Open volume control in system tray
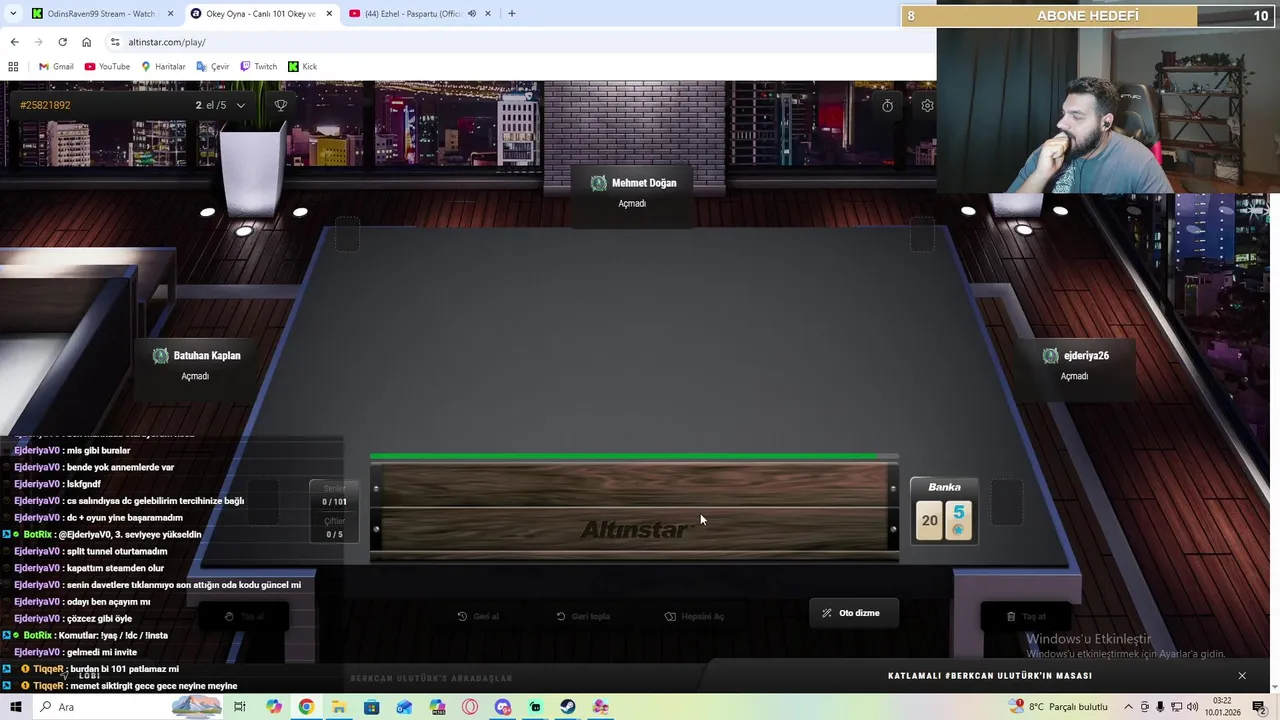This screenshot has height=720, width=1280. (x=1192, y=707)
